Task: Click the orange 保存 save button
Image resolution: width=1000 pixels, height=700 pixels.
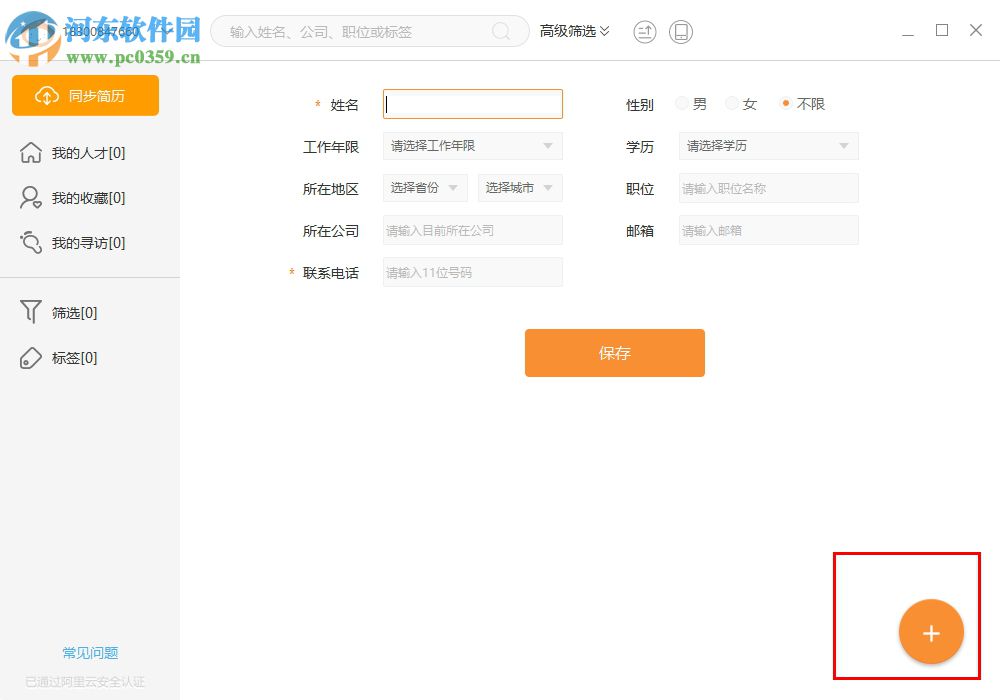Action: pos(614,352)
